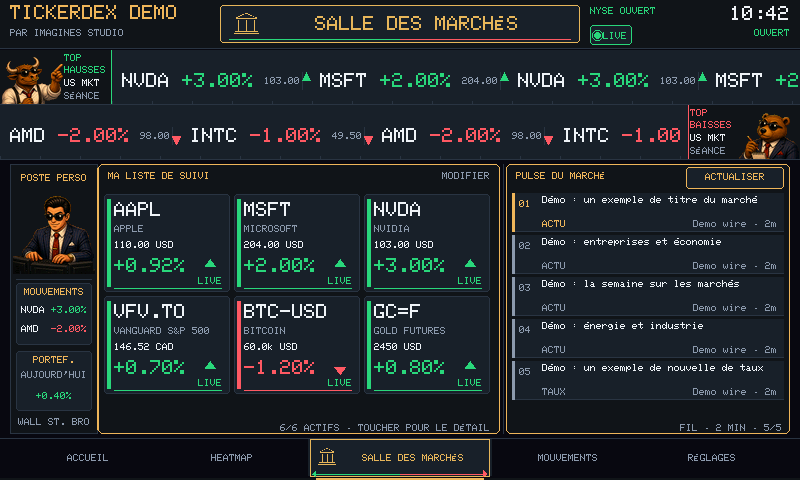The width and height of the screenshot is (800, 480).
Task: Click the MA LISTE DE SUIVI heading
Action: point(158,175)
